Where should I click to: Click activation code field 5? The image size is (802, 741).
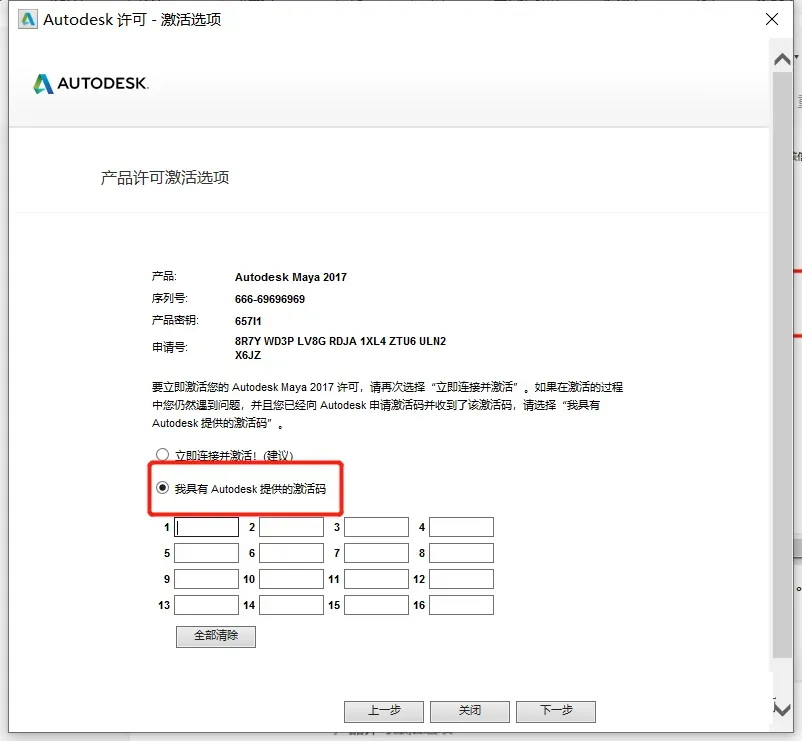tap(207, 553)
